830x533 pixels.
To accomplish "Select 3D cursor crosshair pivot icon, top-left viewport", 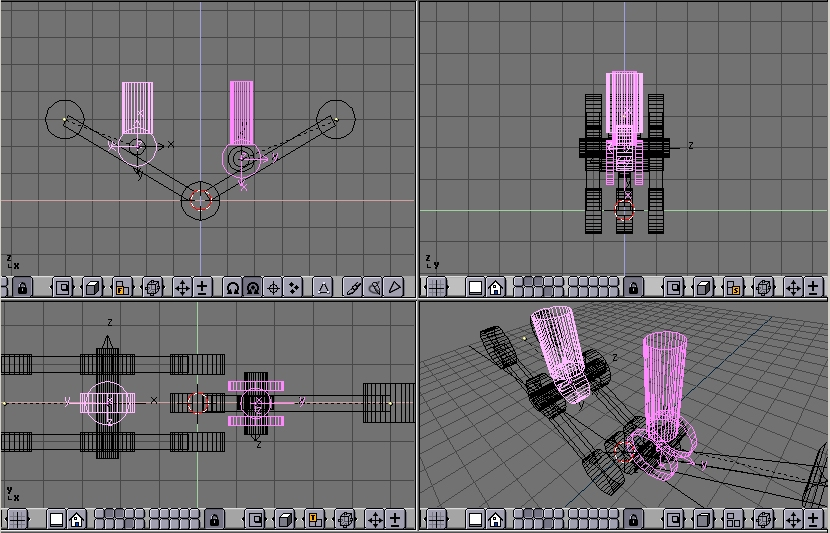I will [x=273, y=287].
